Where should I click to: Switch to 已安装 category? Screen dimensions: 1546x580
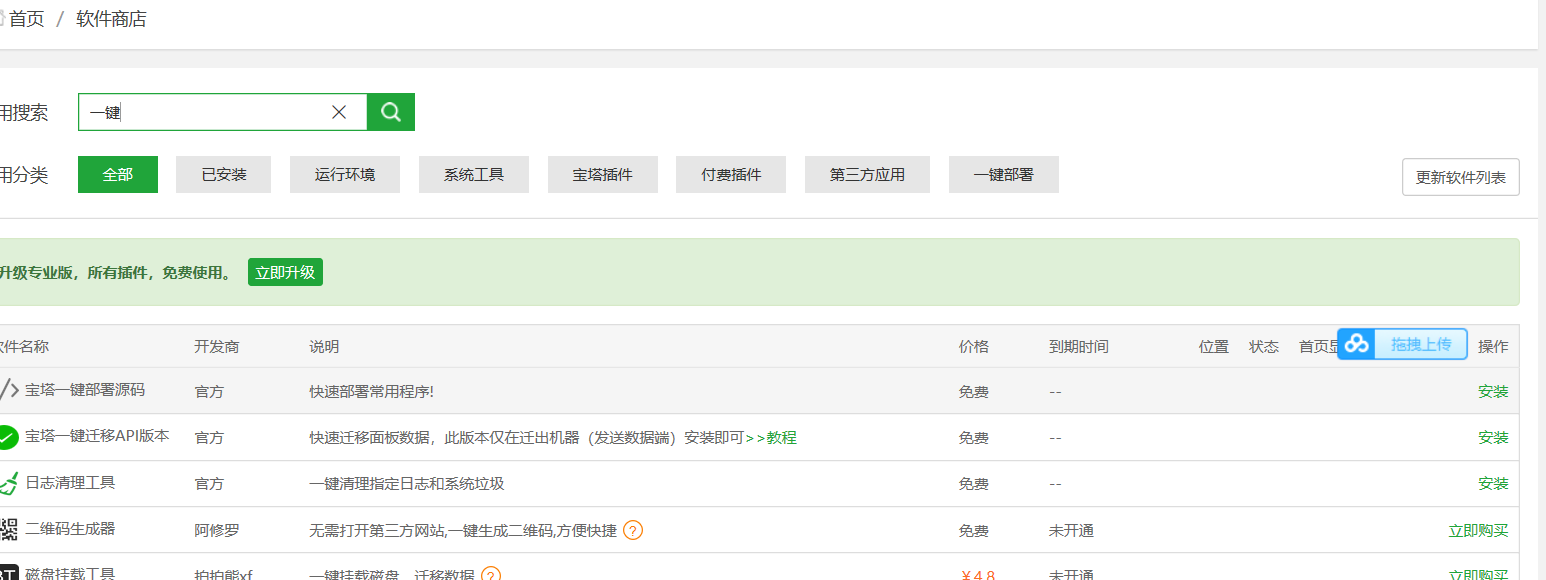pos(224,174)
